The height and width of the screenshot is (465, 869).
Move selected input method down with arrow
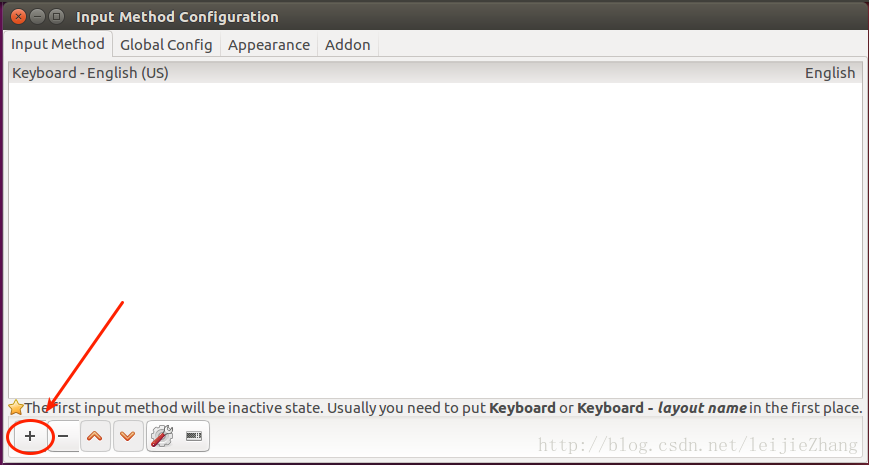127,437
